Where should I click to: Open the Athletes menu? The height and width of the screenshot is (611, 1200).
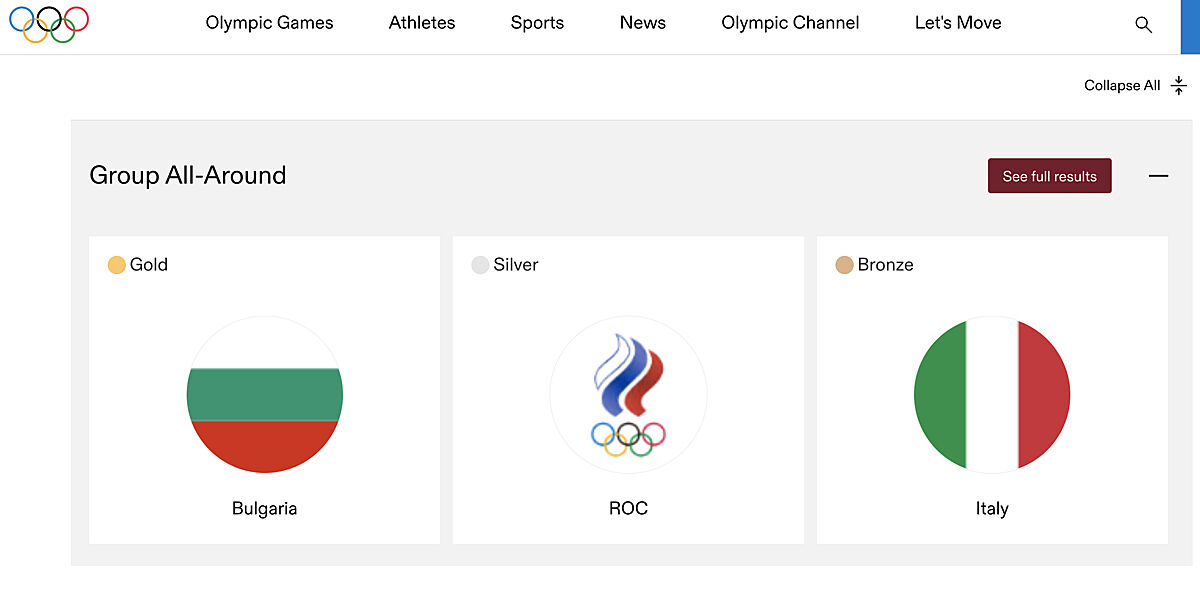pos(422,23)
